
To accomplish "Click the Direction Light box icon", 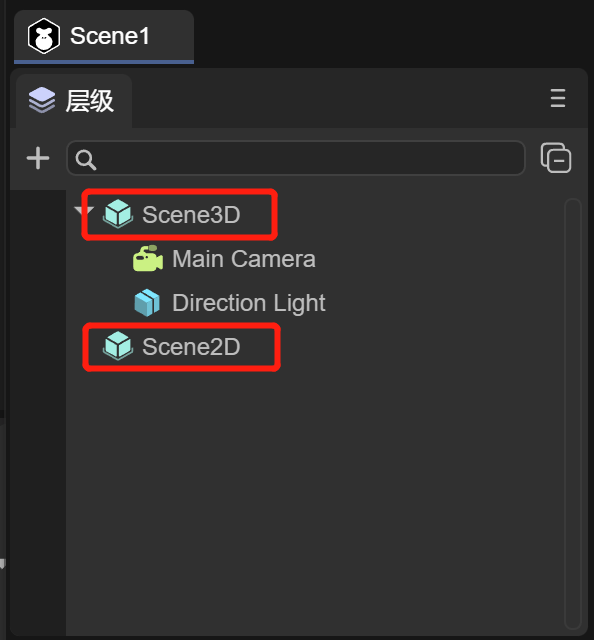I will tap(147, 302).
